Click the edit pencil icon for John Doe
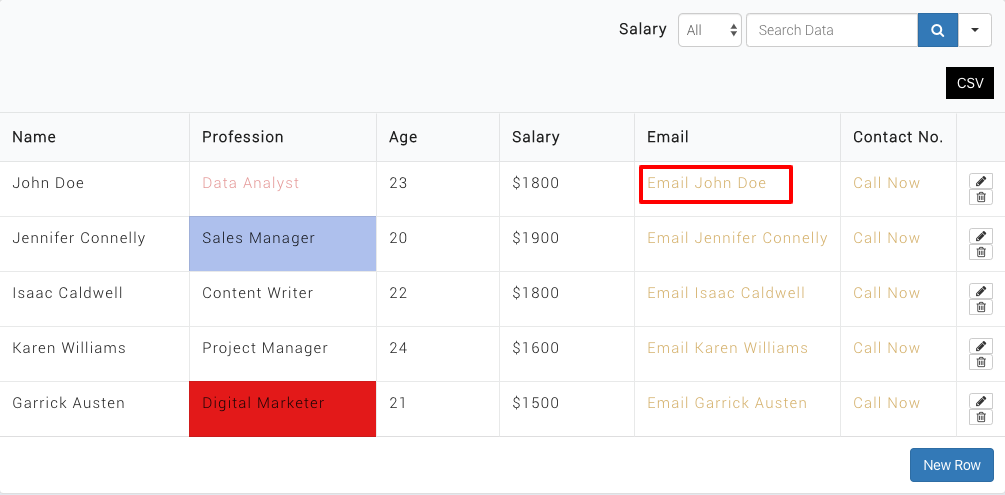 point(980,181)
